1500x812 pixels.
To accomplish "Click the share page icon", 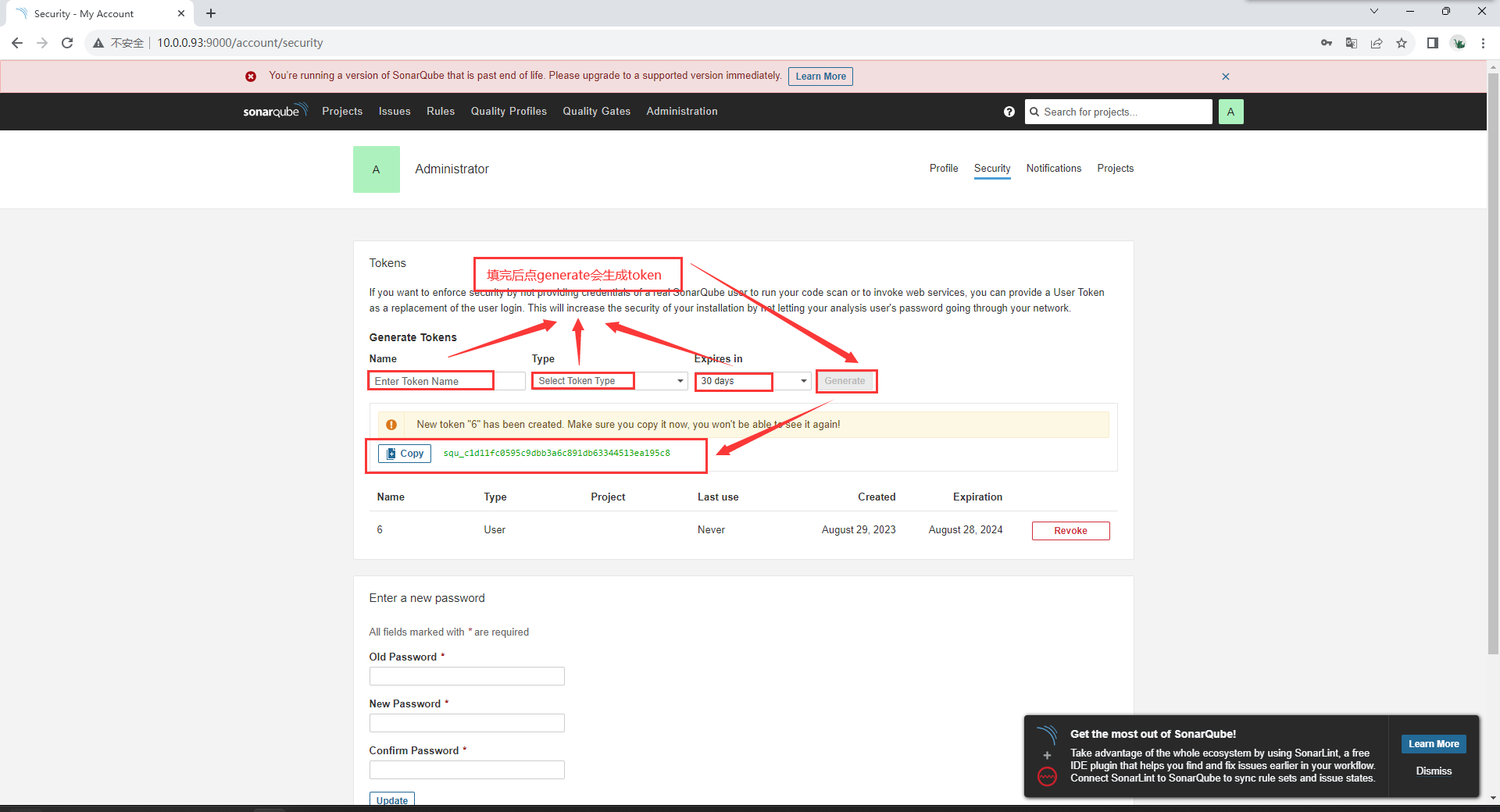I will click(x=1377, y=43).
